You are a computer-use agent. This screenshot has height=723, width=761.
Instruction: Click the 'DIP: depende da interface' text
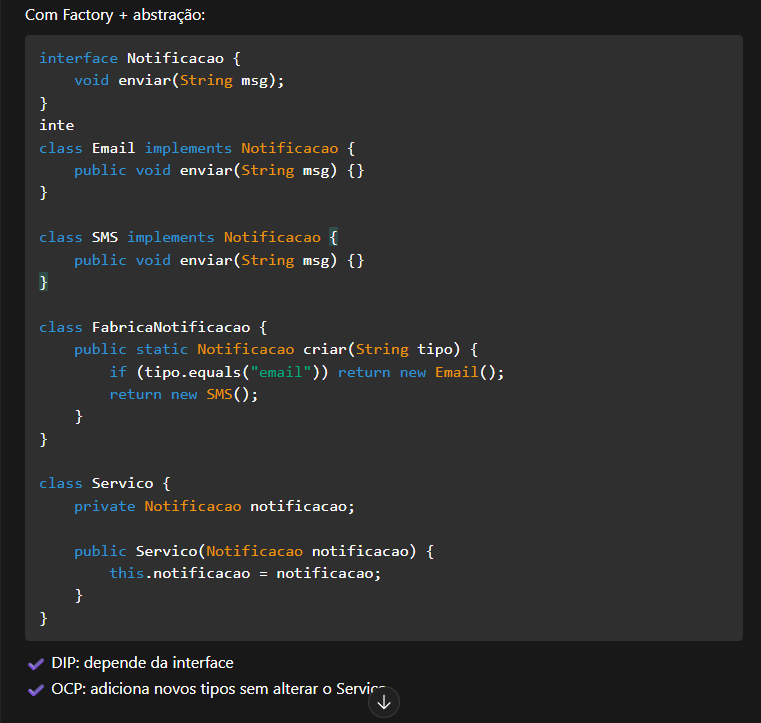pyautogui.click(x=142, y=663)
